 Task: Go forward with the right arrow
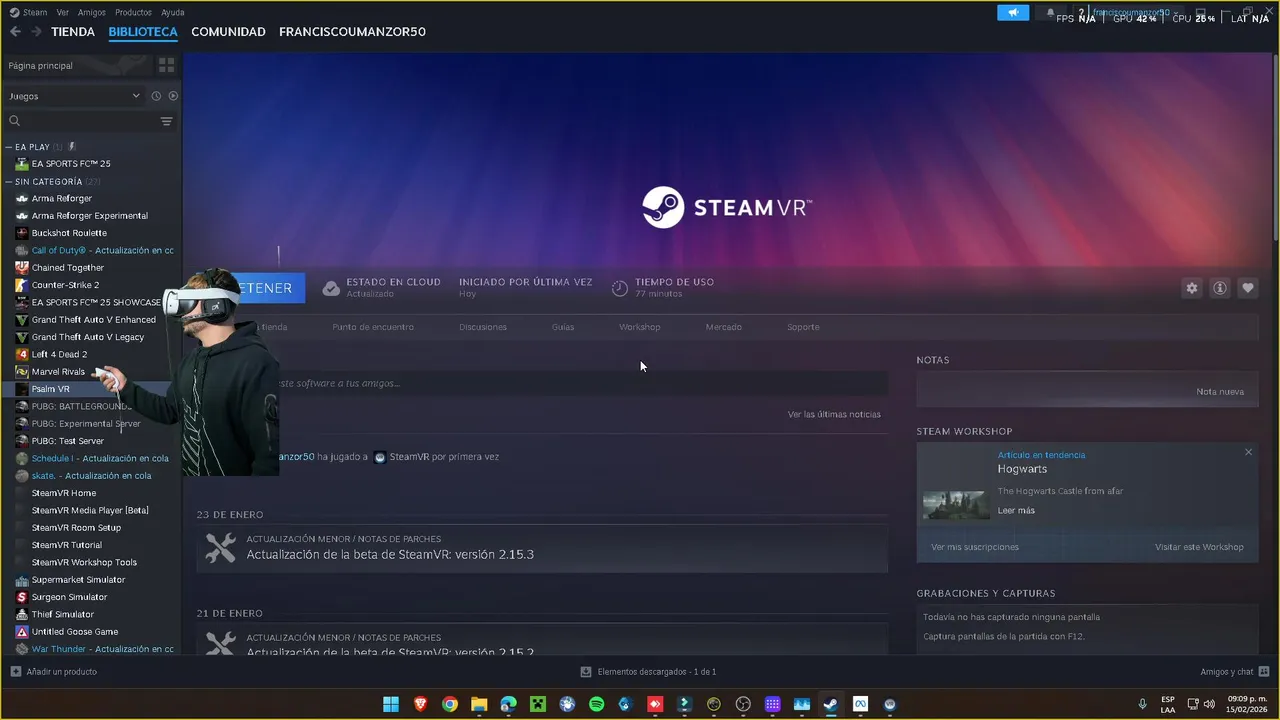(36, 32)
